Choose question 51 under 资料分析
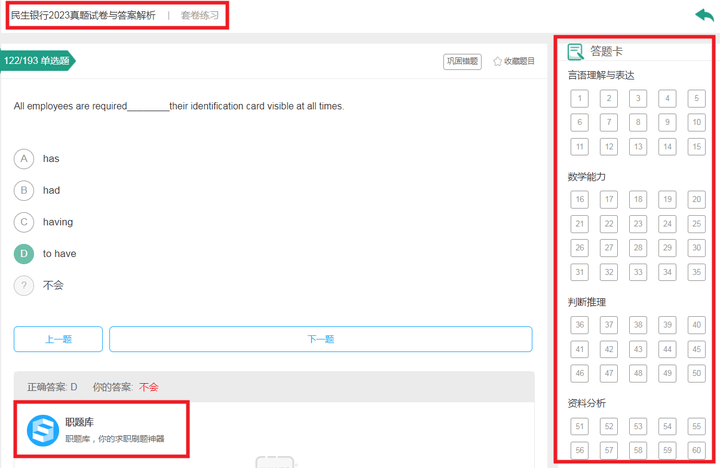Screen dimensions: 720x468 pyautogui.click(x=579, y=427)
